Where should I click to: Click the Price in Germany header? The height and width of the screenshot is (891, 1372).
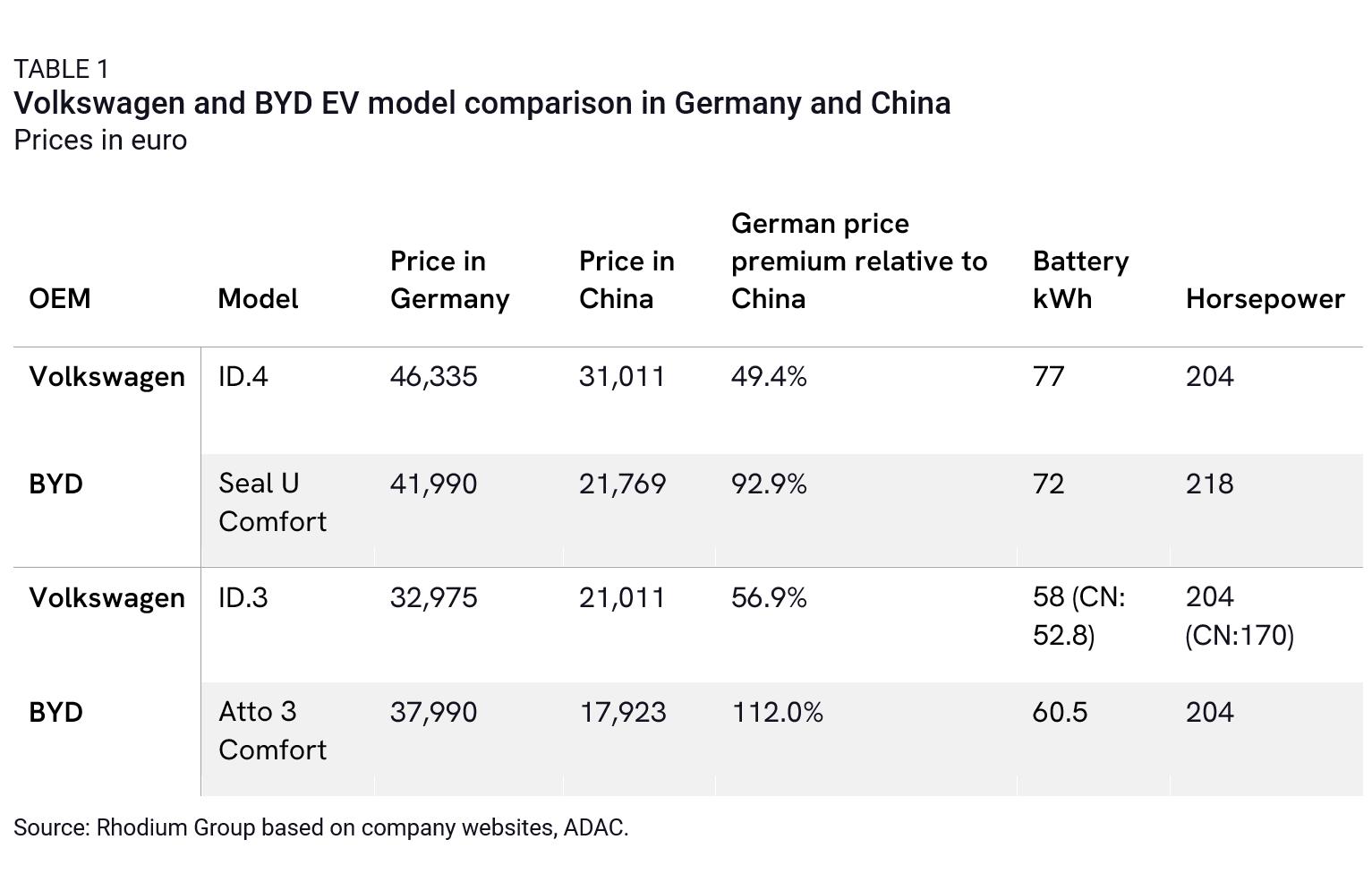450,279
